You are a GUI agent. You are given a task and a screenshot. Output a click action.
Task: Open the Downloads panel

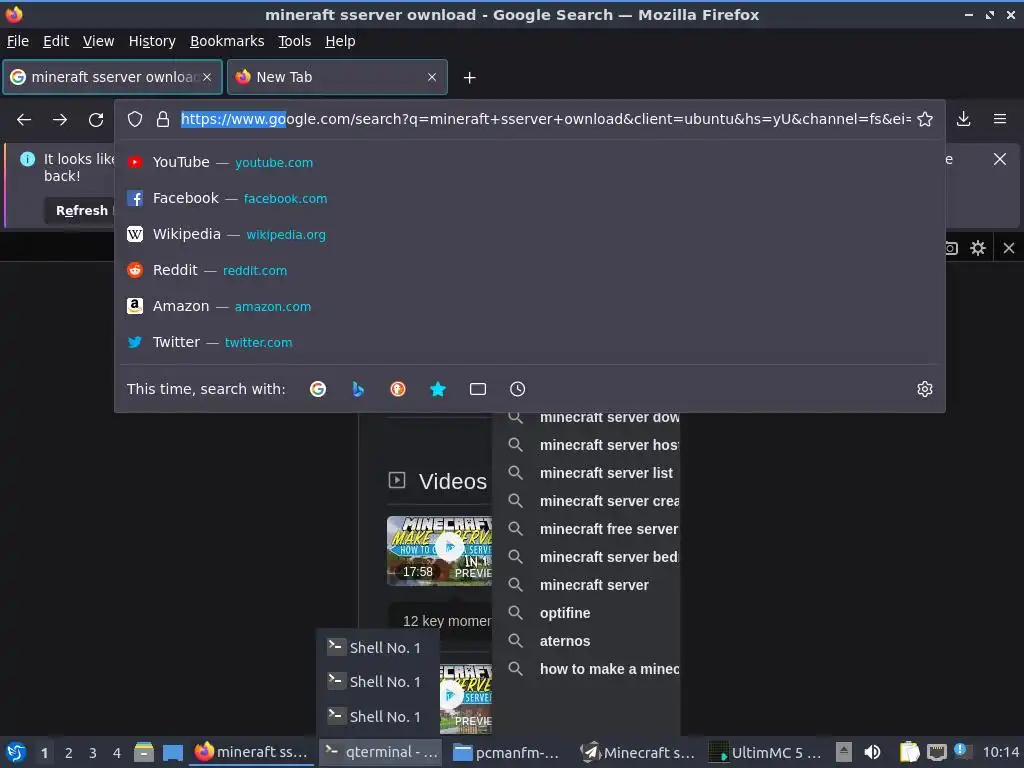point(963,119)
